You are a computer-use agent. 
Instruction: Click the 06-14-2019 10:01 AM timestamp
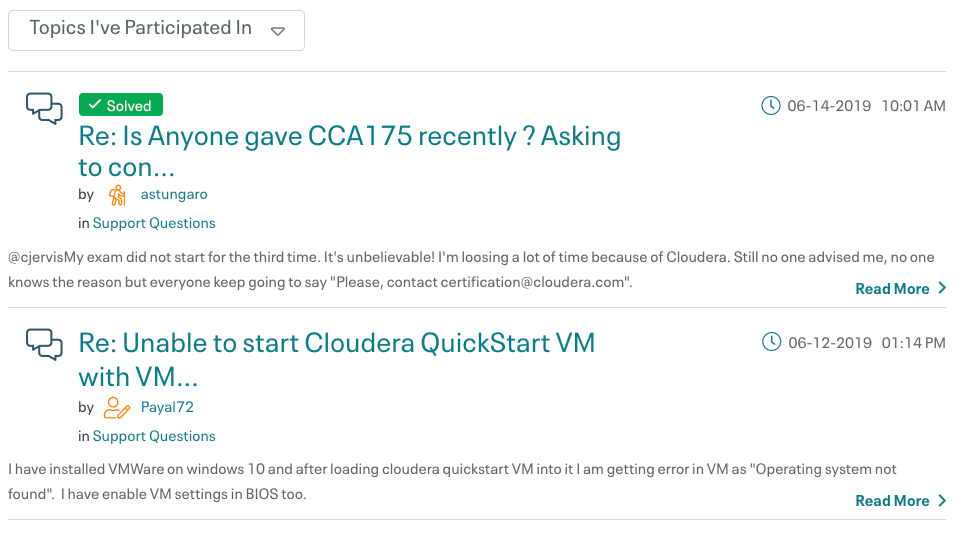tap(865, 106)
